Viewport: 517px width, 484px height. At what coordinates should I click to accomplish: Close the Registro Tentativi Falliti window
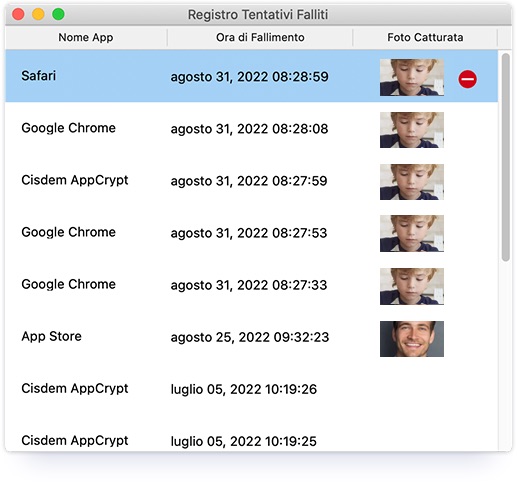click(x=18, y=14)
